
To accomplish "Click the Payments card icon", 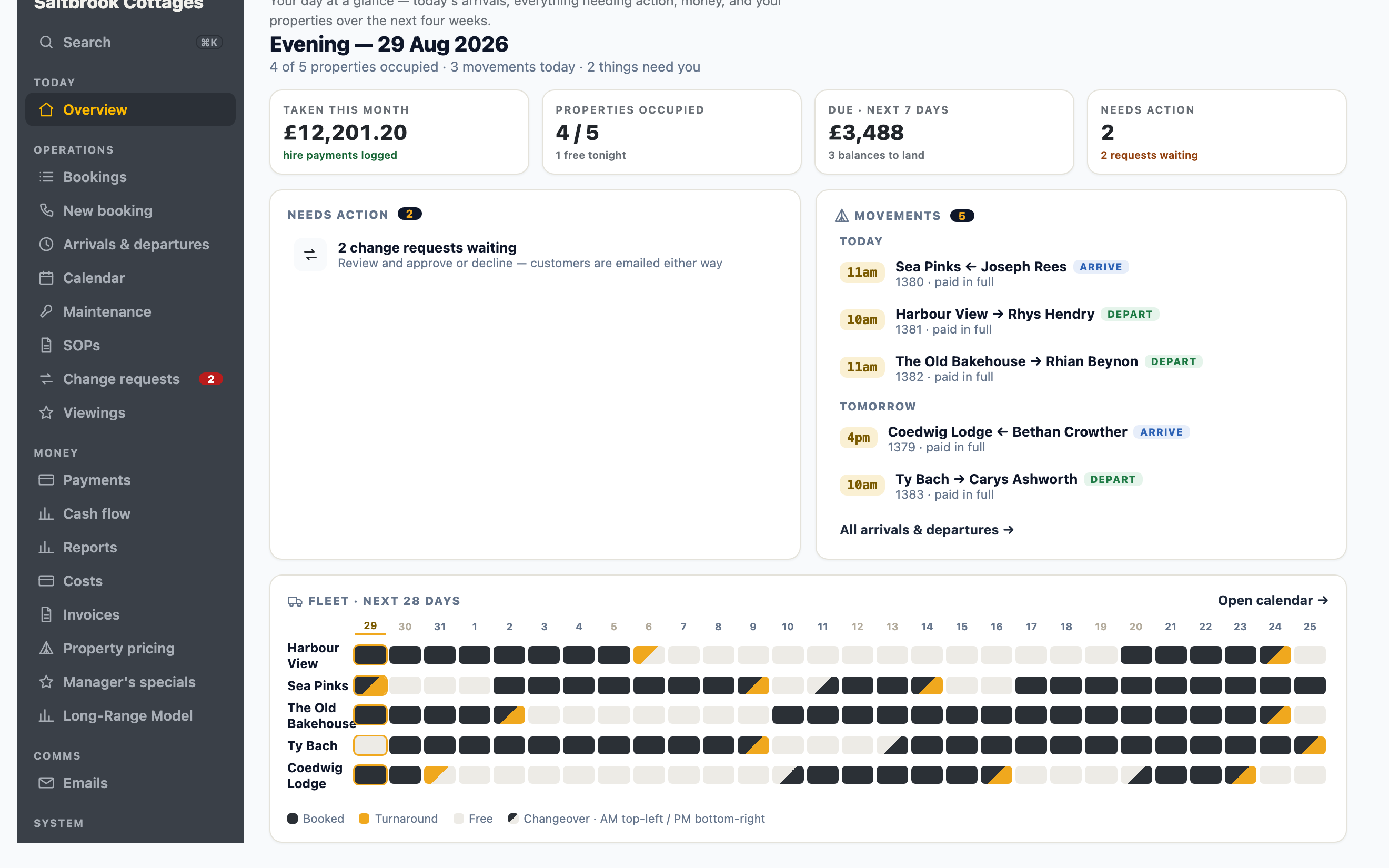I will point(46,480).
